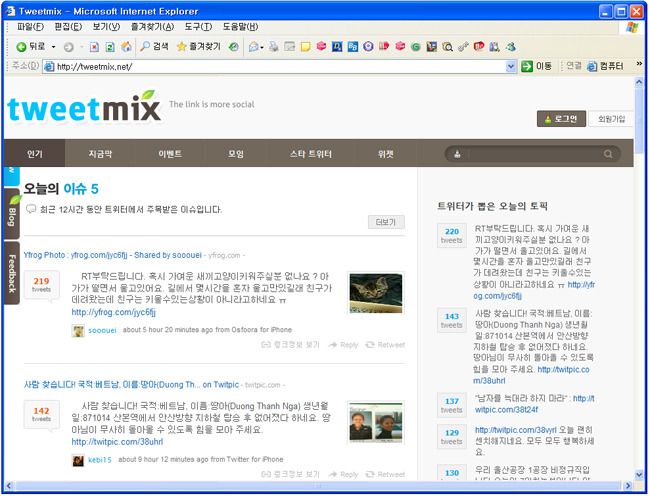Click the horizontal scrollbar right arrow
This screenshot has width=650, height=496.
click(628, 485)
